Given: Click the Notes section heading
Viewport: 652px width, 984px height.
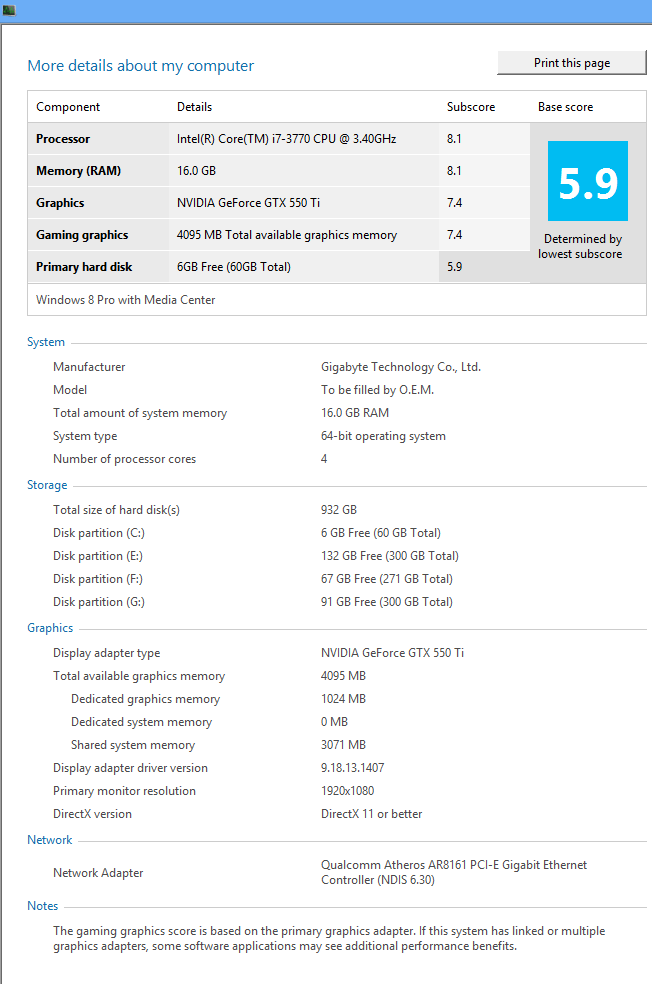Looking at the screenshot, I should 43,906.
